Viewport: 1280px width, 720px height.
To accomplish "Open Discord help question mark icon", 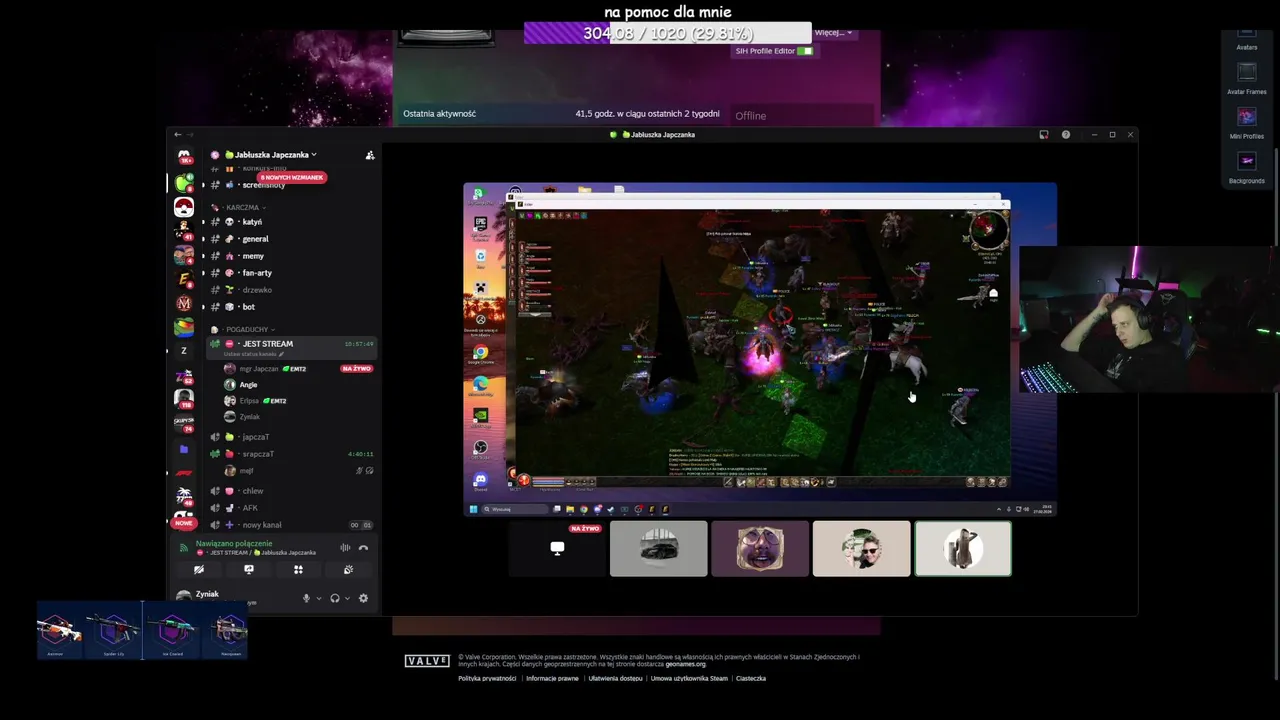I will (x=1066, y=134).
